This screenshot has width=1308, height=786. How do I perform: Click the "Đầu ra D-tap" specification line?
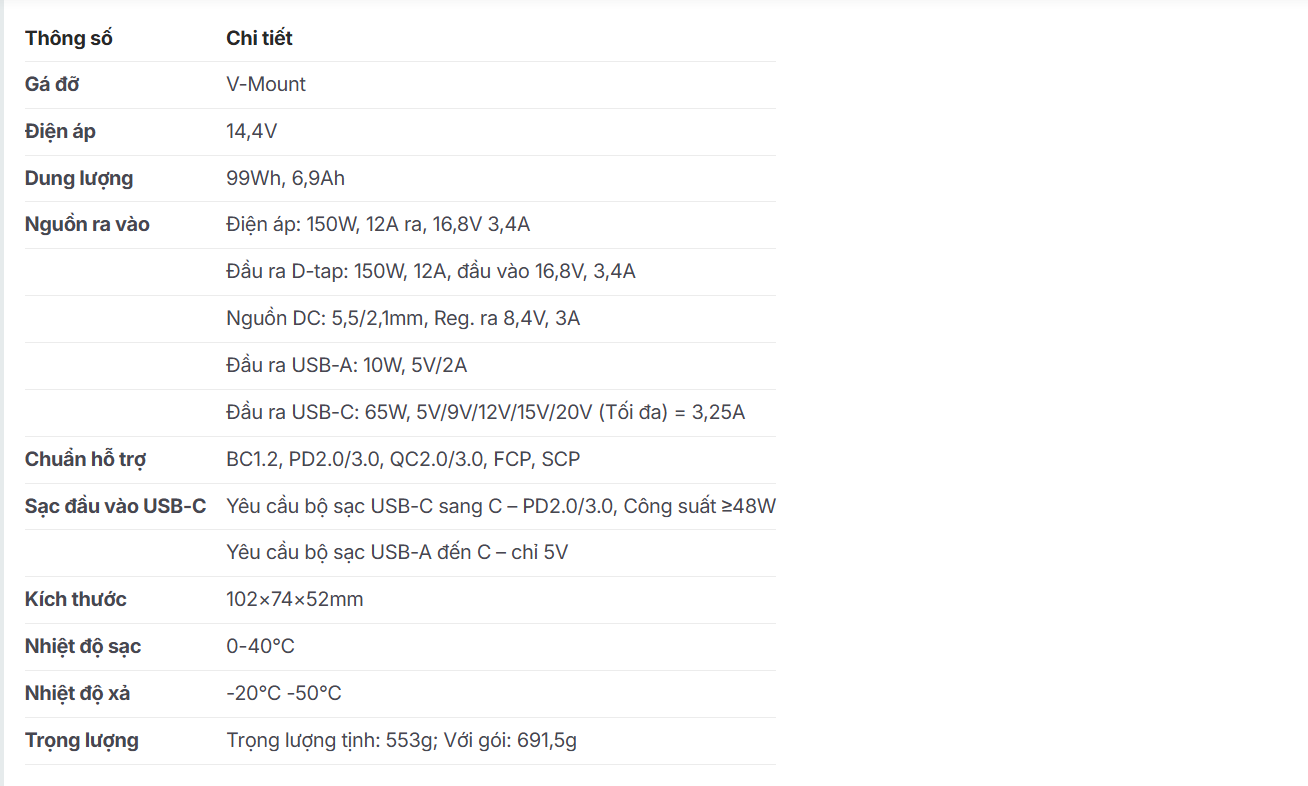(431, 271)
